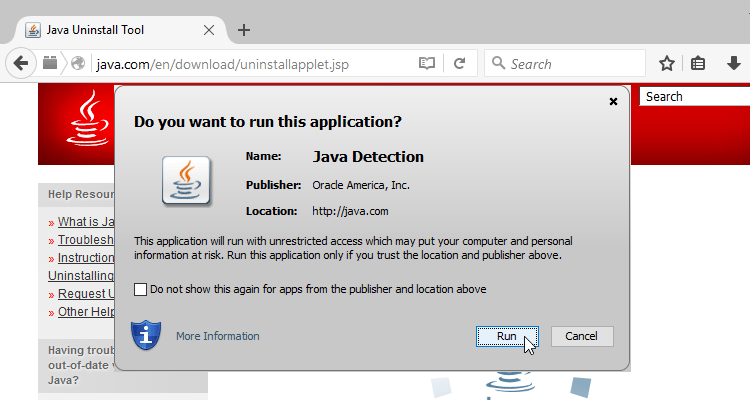Image resolution: width=750 pixels, height=400 pixels.
Task: Click the 'Help Resour...' sidebar heading
Action: point(81,194)
